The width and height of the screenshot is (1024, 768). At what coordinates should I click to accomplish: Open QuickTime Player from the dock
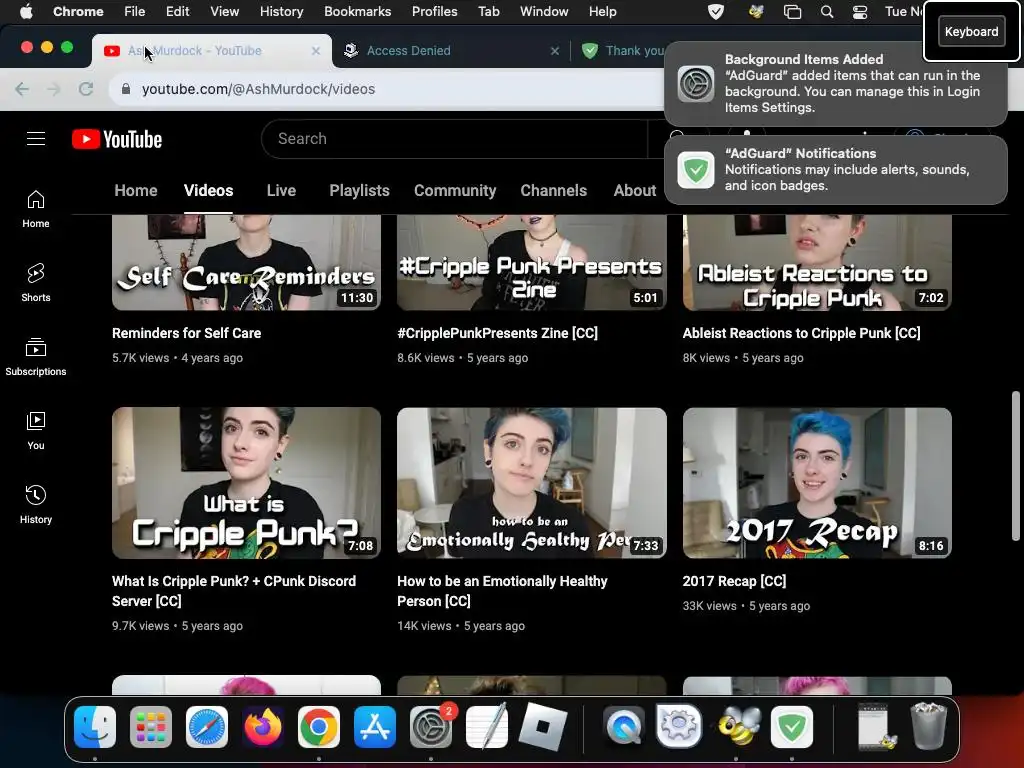click(x=624, y=727)
